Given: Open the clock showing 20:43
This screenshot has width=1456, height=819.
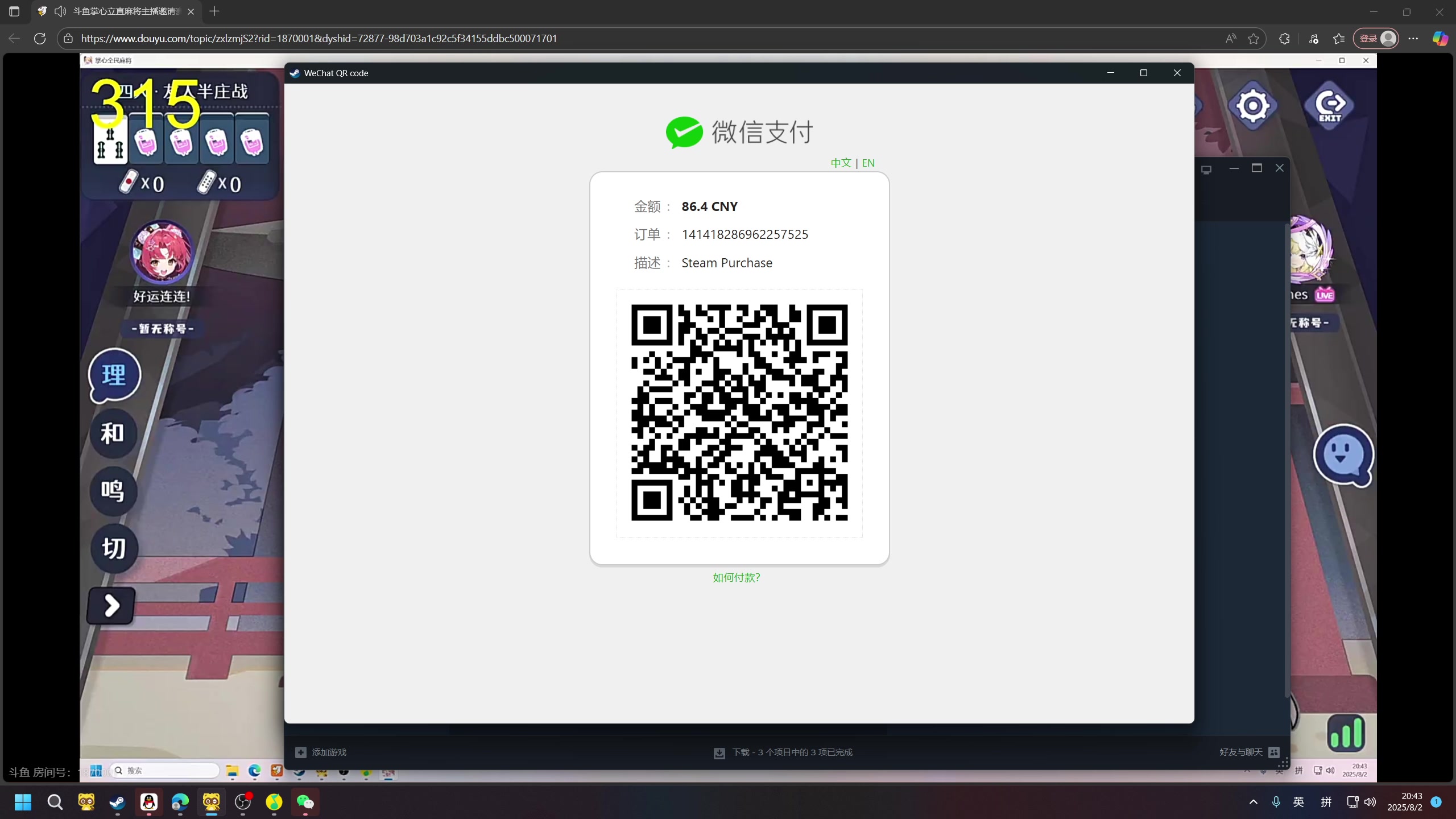Looking at the screenshot, I should tap(1405, 802).
